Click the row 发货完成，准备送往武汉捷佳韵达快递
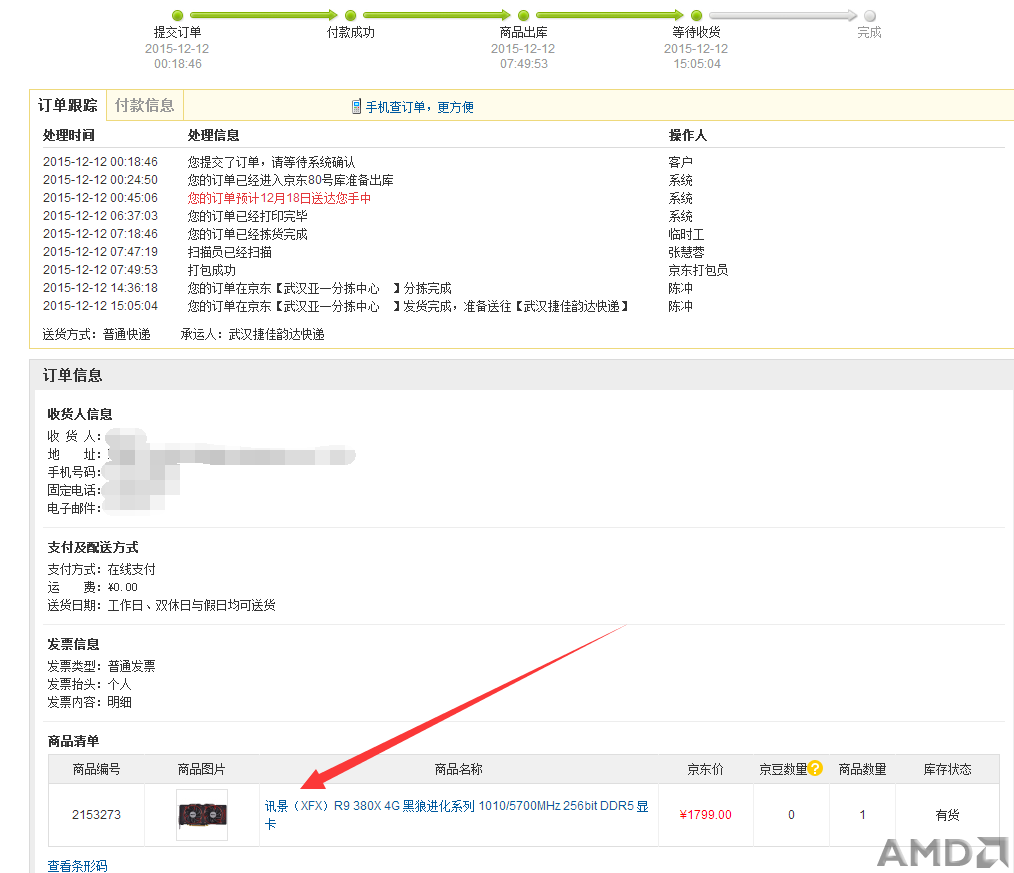Image resolution: width=1014 pixels, height=873 pixels. [408, 307]
